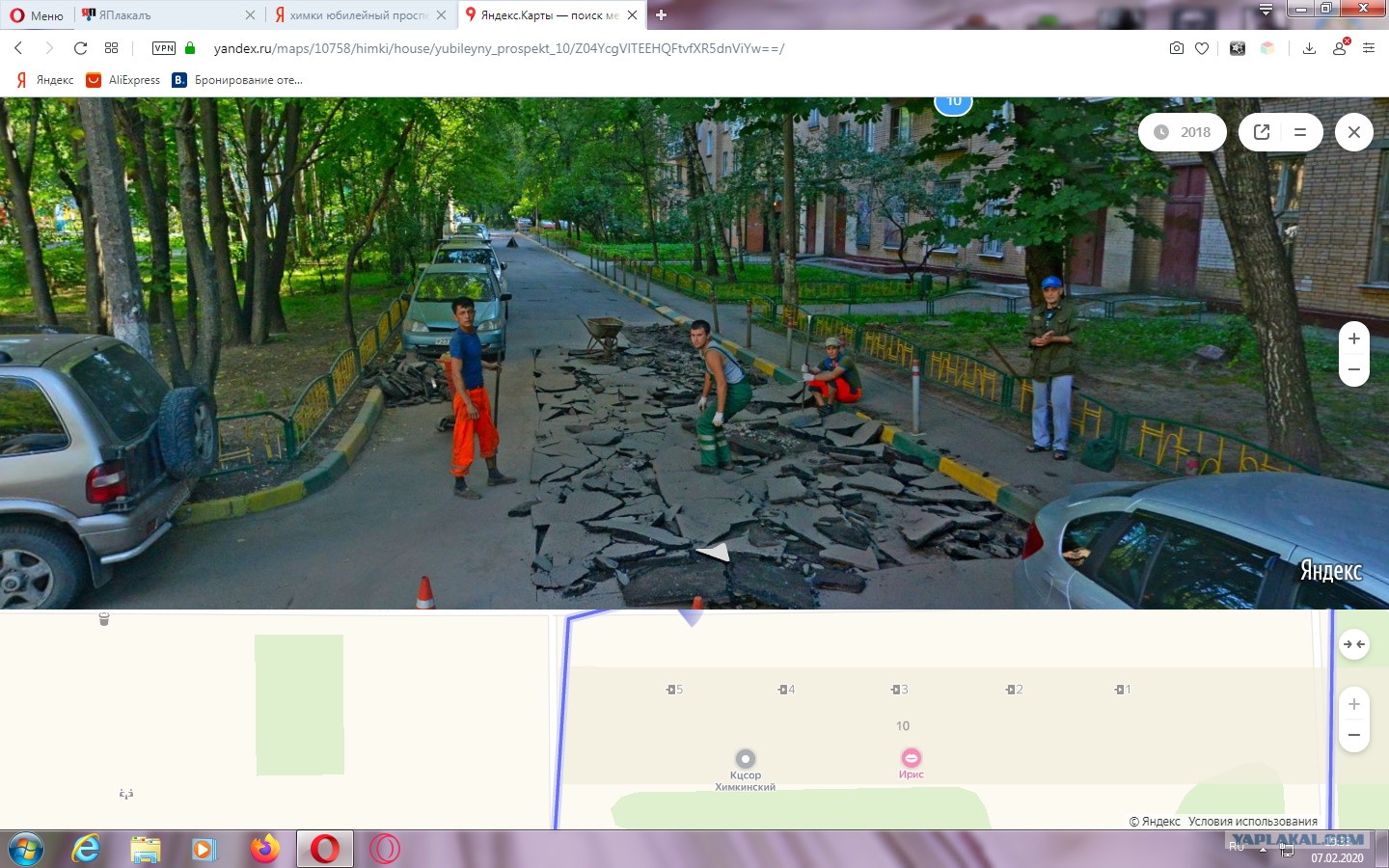Open media player from taskbar

(x=204, y=849)
